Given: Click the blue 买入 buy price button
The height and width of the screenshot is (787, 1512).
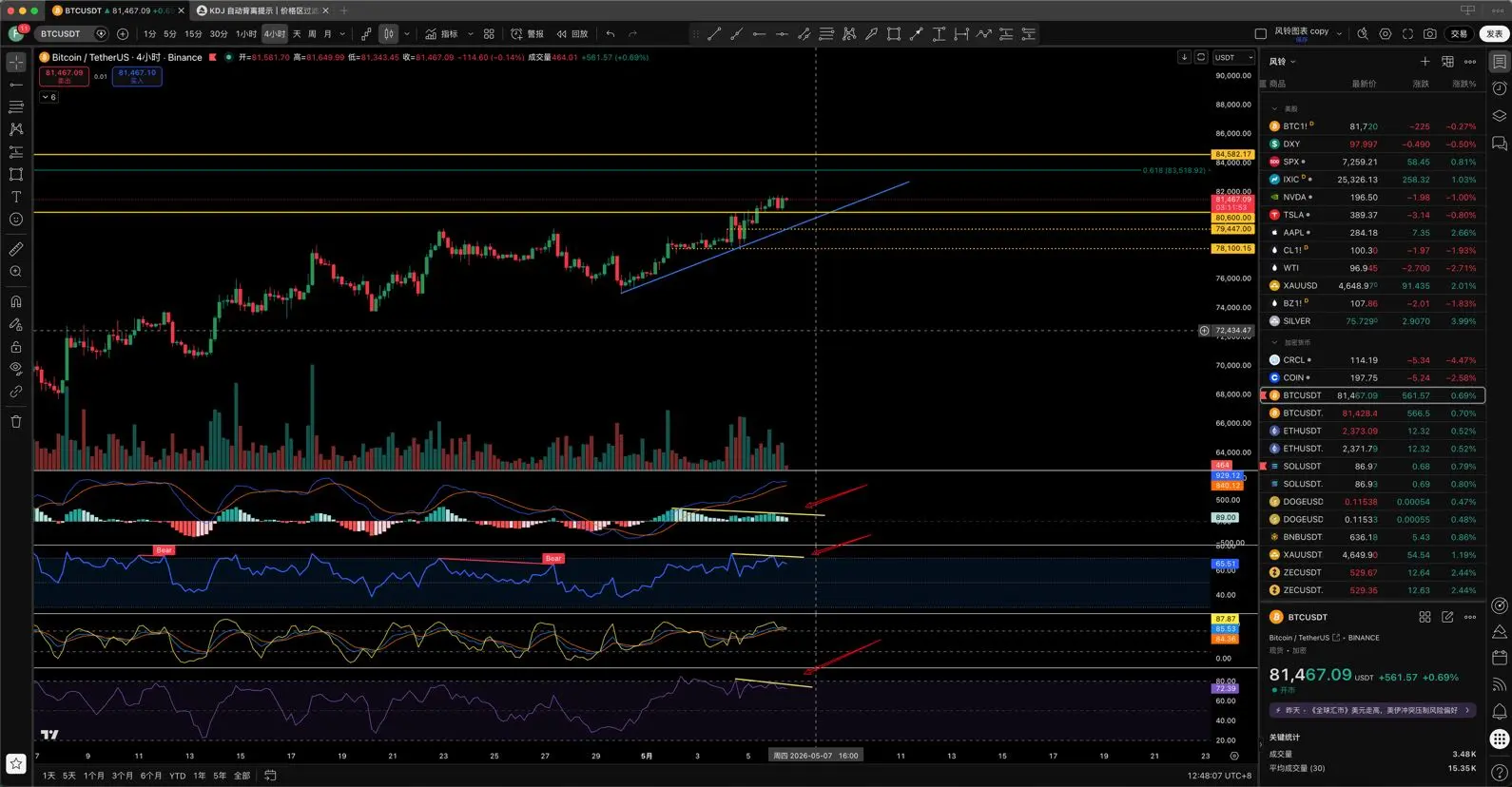Looking at the screenshot, I should 137,76.
